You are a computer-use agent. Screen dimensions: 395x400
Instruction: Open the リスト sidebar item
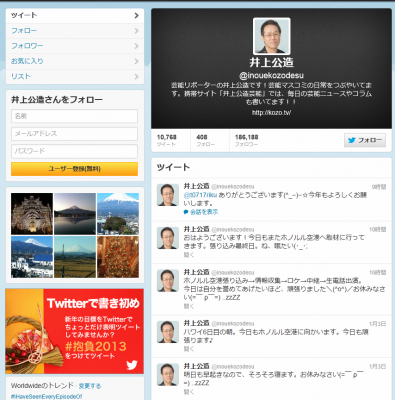coord(75,76)
